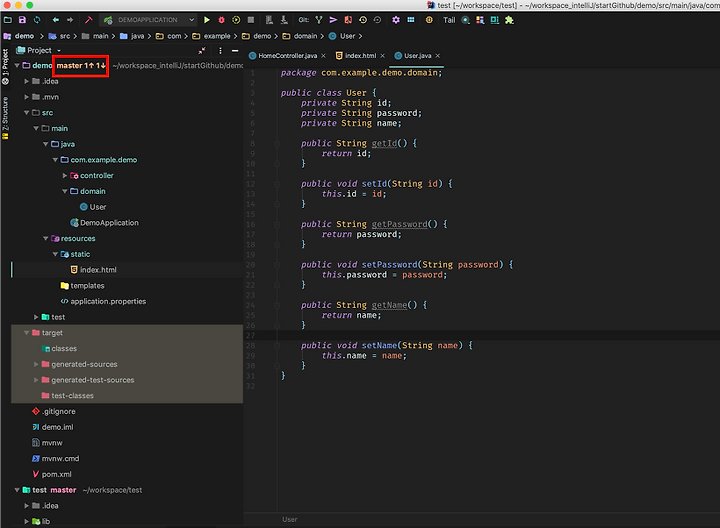Collapse the demo root project node
The image size is (720, 528).
point(17,66)
